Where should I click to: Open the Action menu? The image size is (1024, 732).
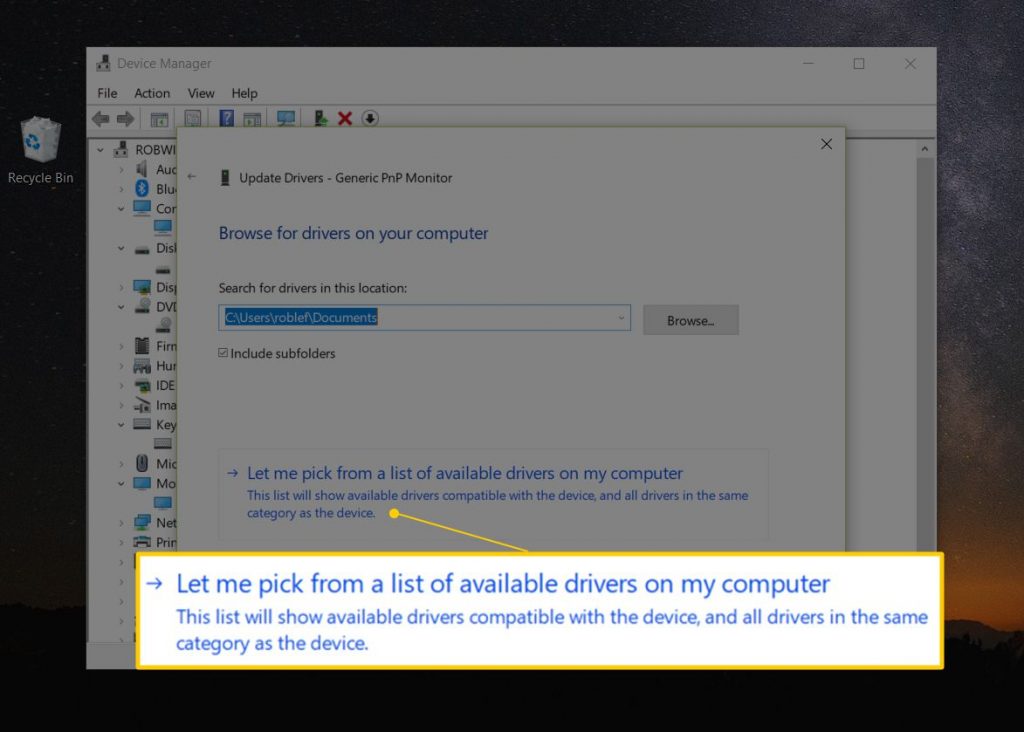coord(152,93)
